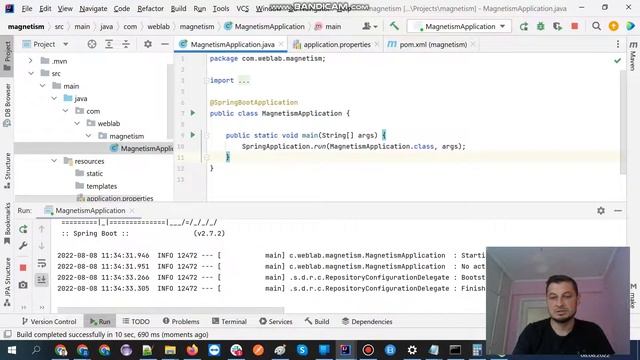The height and width of the screenshot is (360, 640).
Task: Run with coverage icon in toolbar
Action: pos(557,27)
